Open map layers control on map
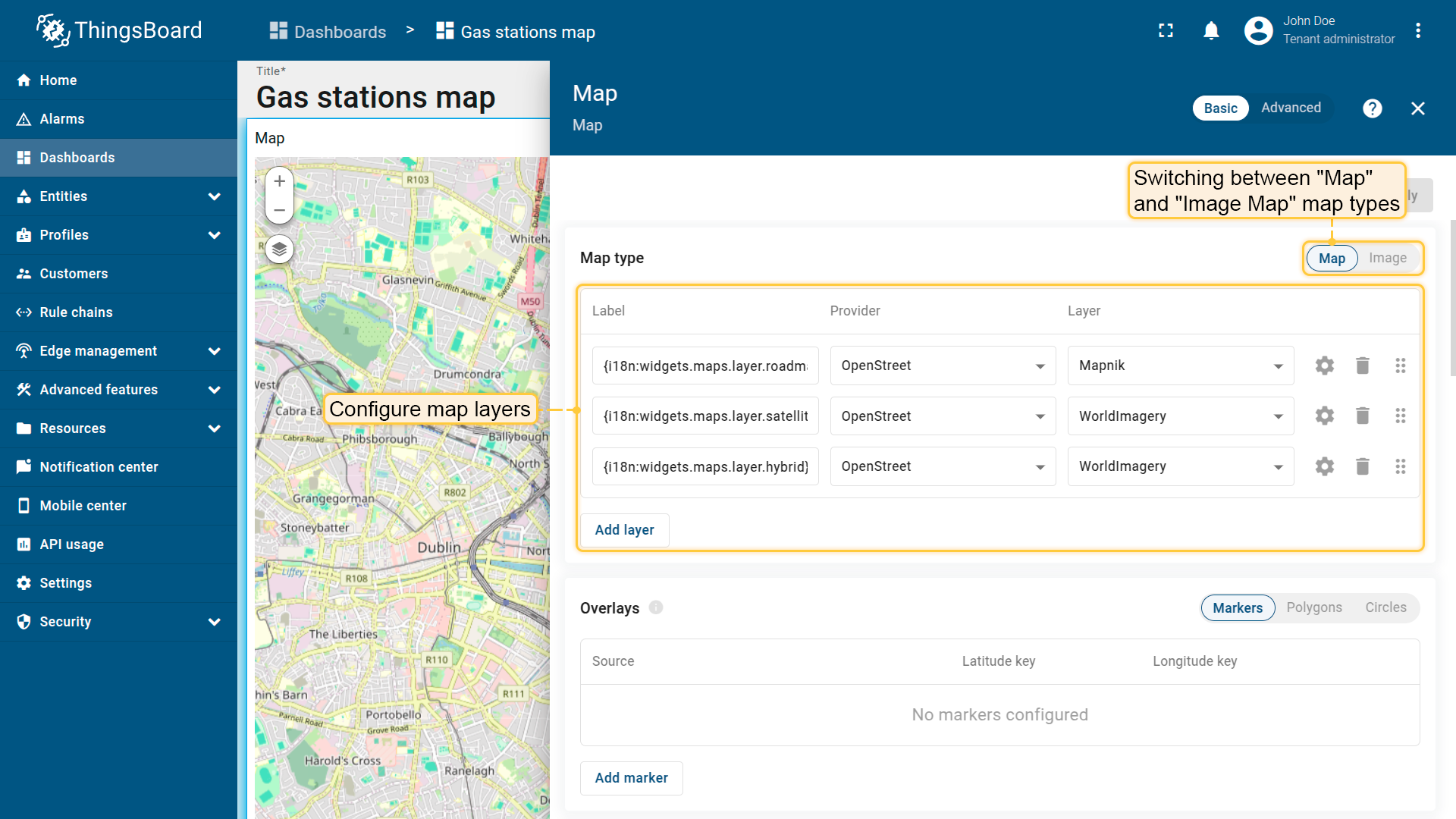The height and width of the screenshot is (819, 1456). (279, 249)
